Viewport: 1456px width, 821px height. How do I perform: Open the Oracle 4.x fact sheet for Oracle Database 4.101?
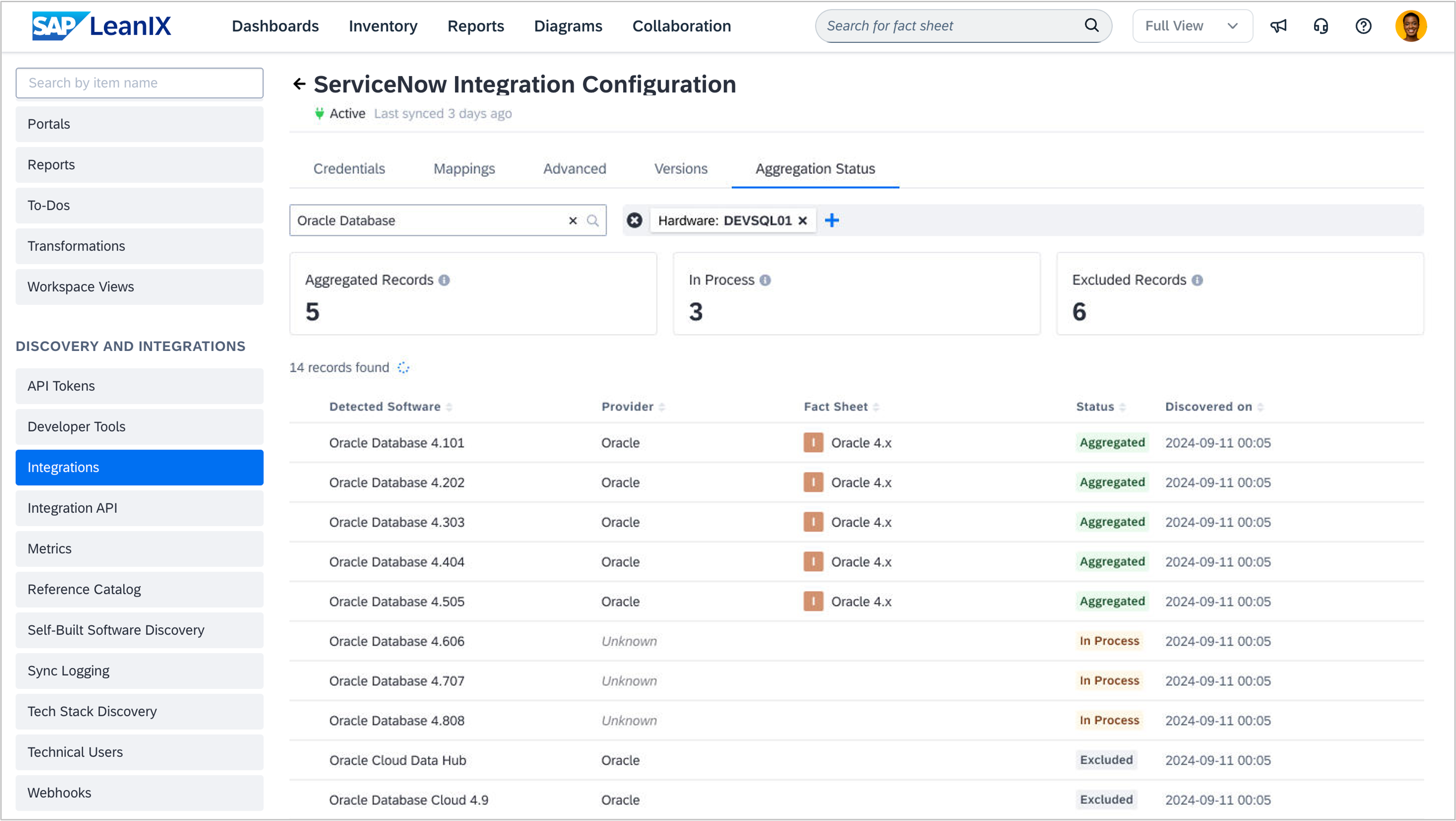point(861,443)
